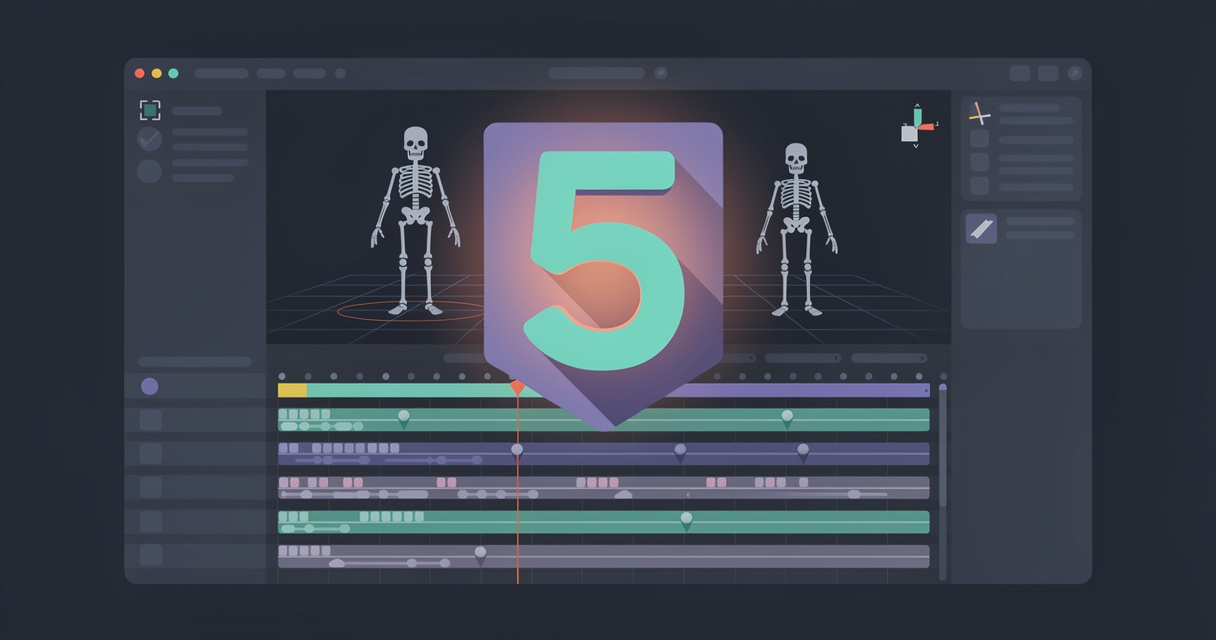Open the search icon in the title bar
The width and height of the screenshot is (1216, 640).
point(661,73)
